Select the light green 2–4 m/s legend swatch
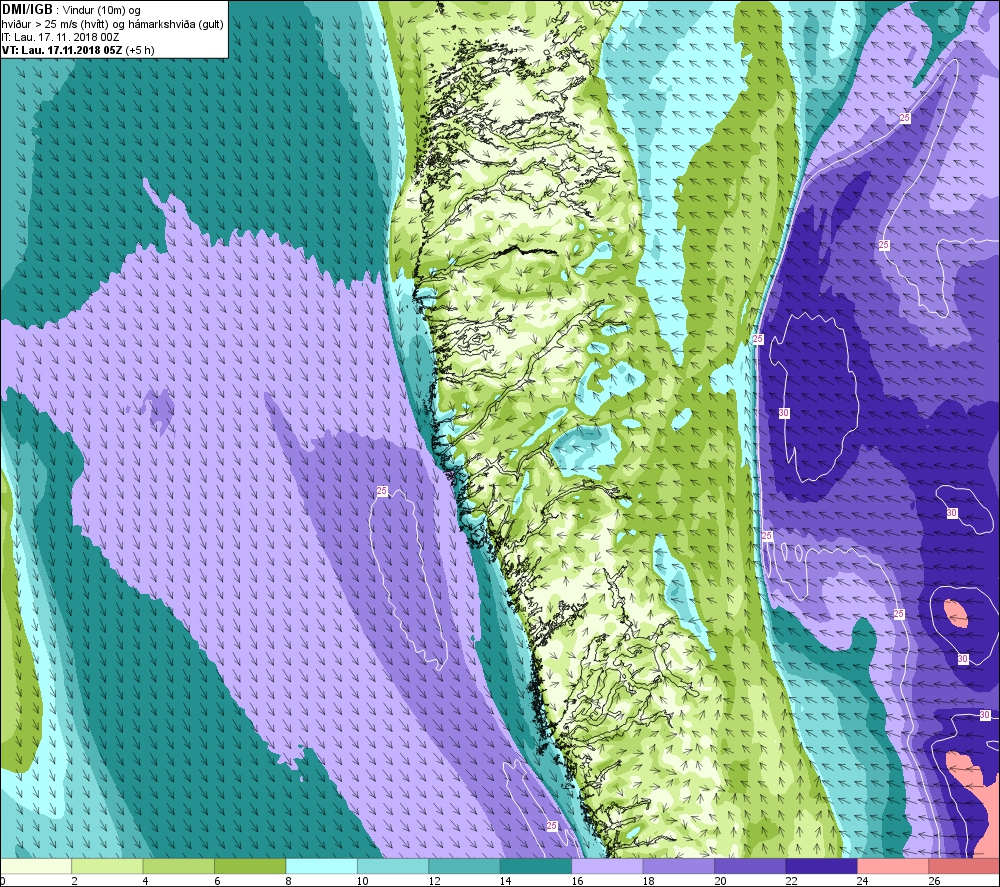The width and height of the screenshot is (1000, 887). (107, 866)
